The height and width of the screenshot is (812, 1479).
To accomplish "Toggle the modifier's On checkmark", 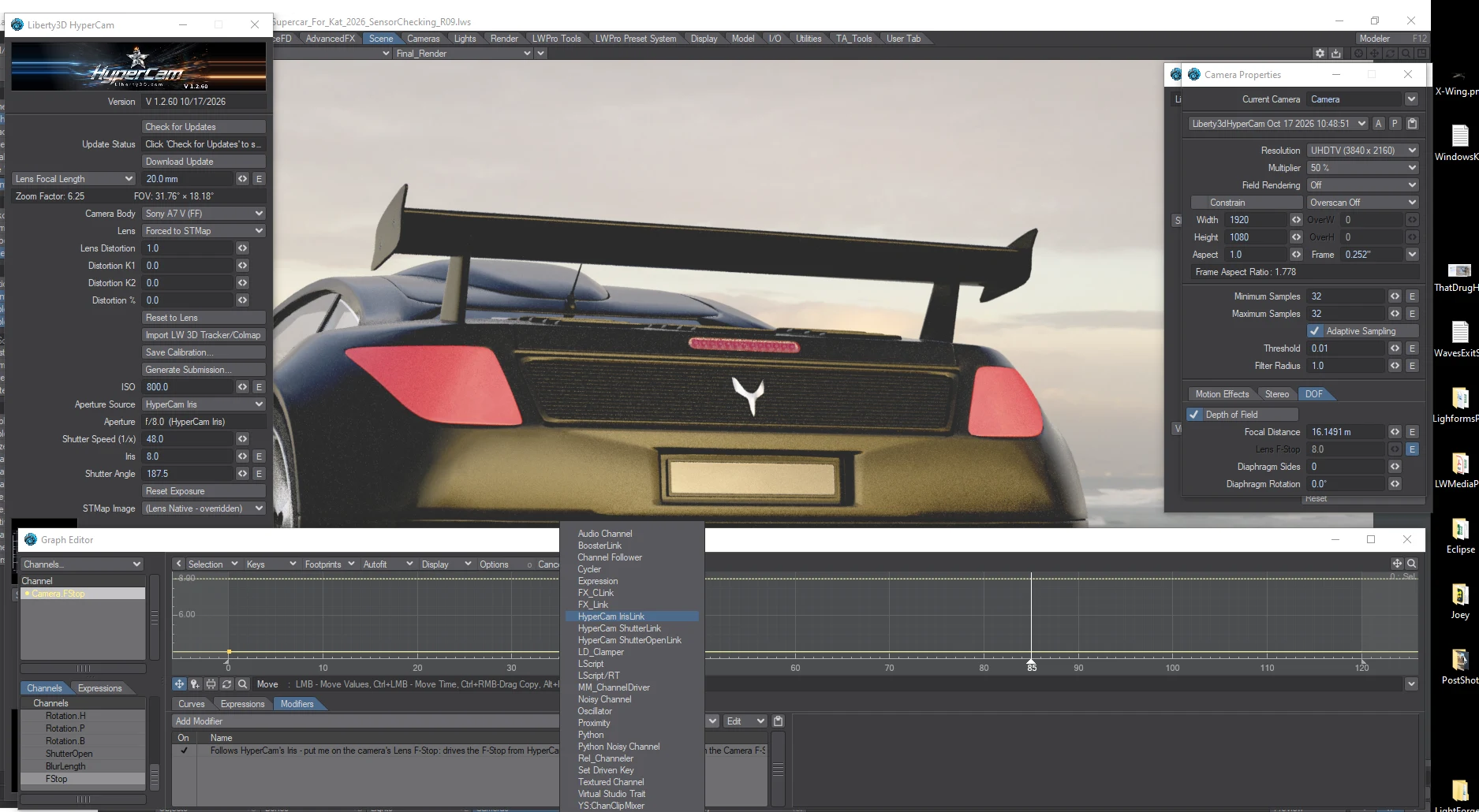I will [x=184, y=751].
